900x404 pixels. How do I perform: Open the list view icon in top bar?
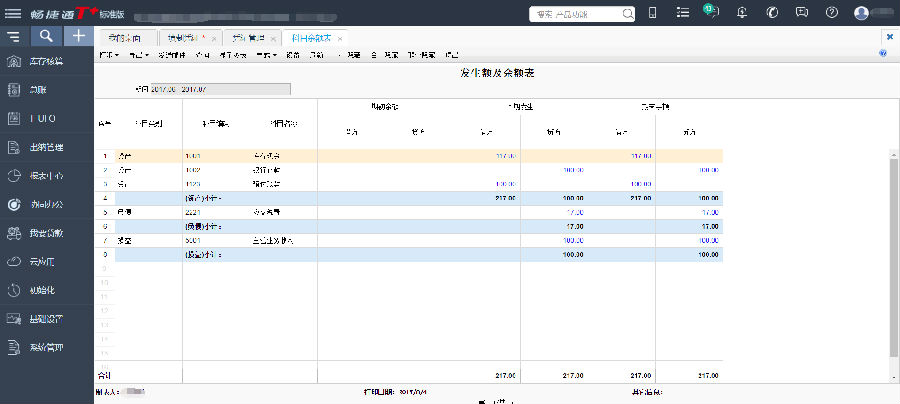click(x=682, y=12)
